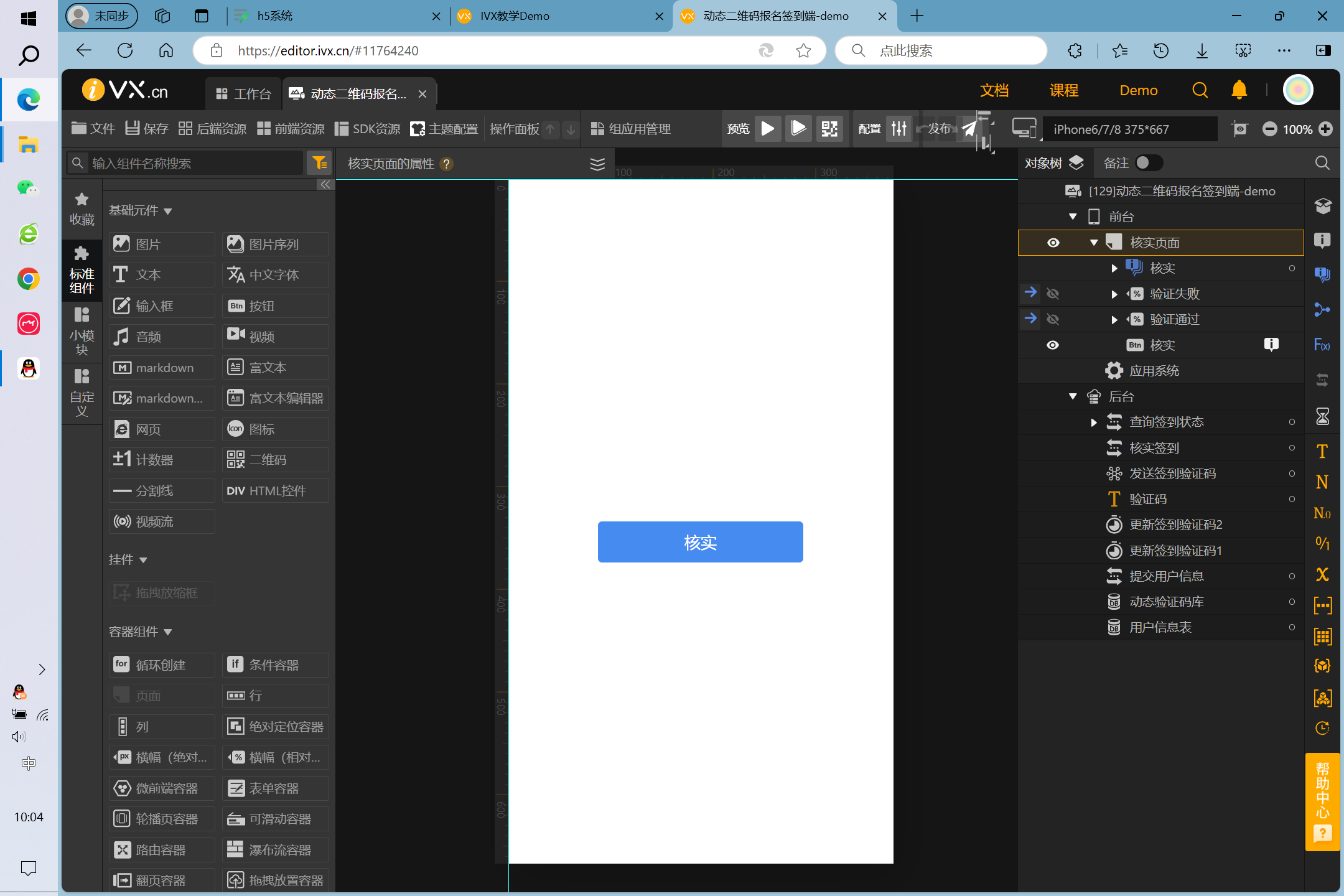
Task: Click the filter icon beside component search
Action: pyautogui.click(x=320, y=163)
